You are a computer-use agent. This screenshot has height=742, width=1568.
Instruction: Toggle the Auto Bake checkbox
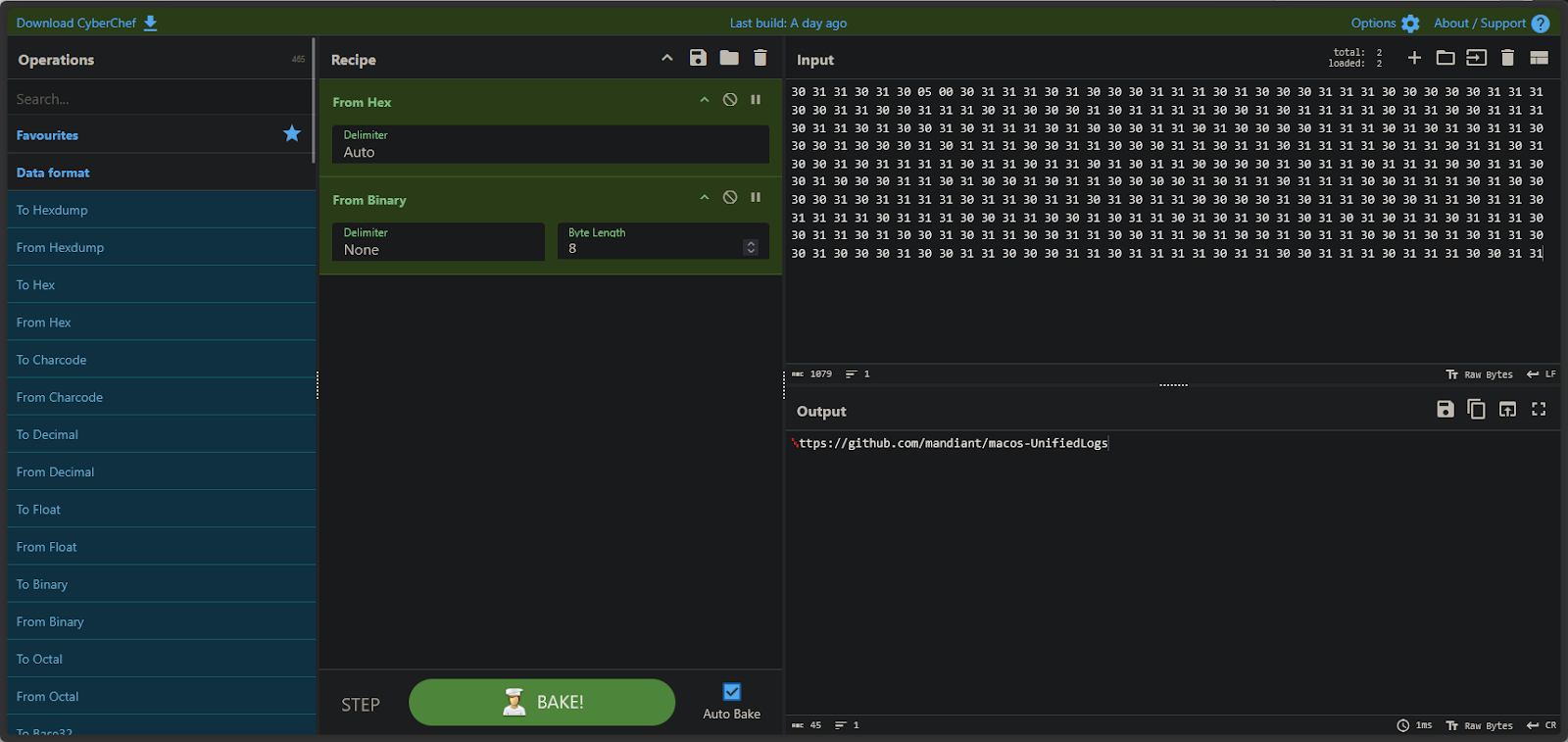pyautogui.click(x=732, y=692)
